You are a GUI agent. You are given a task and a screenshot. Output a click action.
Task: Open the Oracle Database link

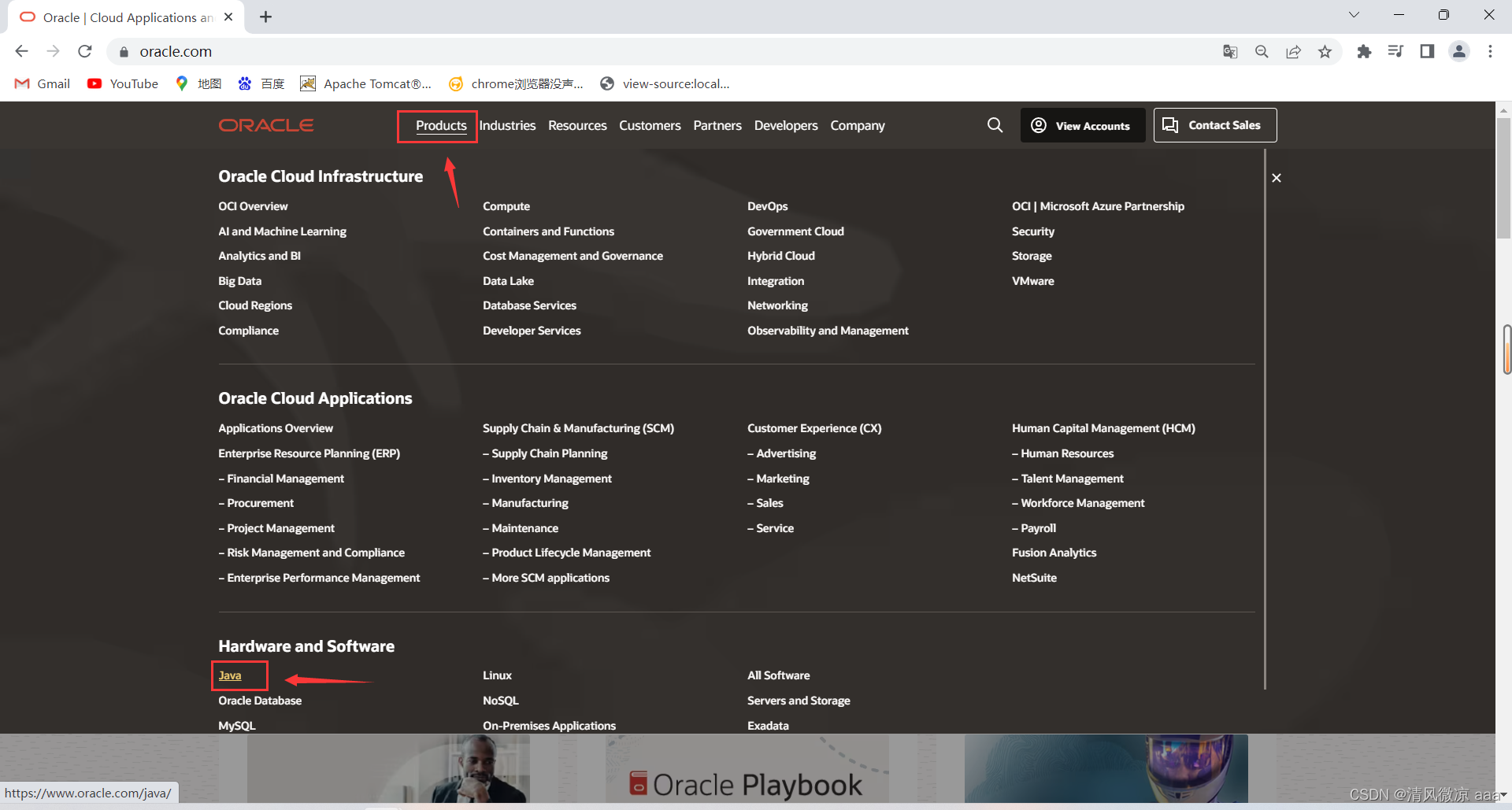pos(260,701)
